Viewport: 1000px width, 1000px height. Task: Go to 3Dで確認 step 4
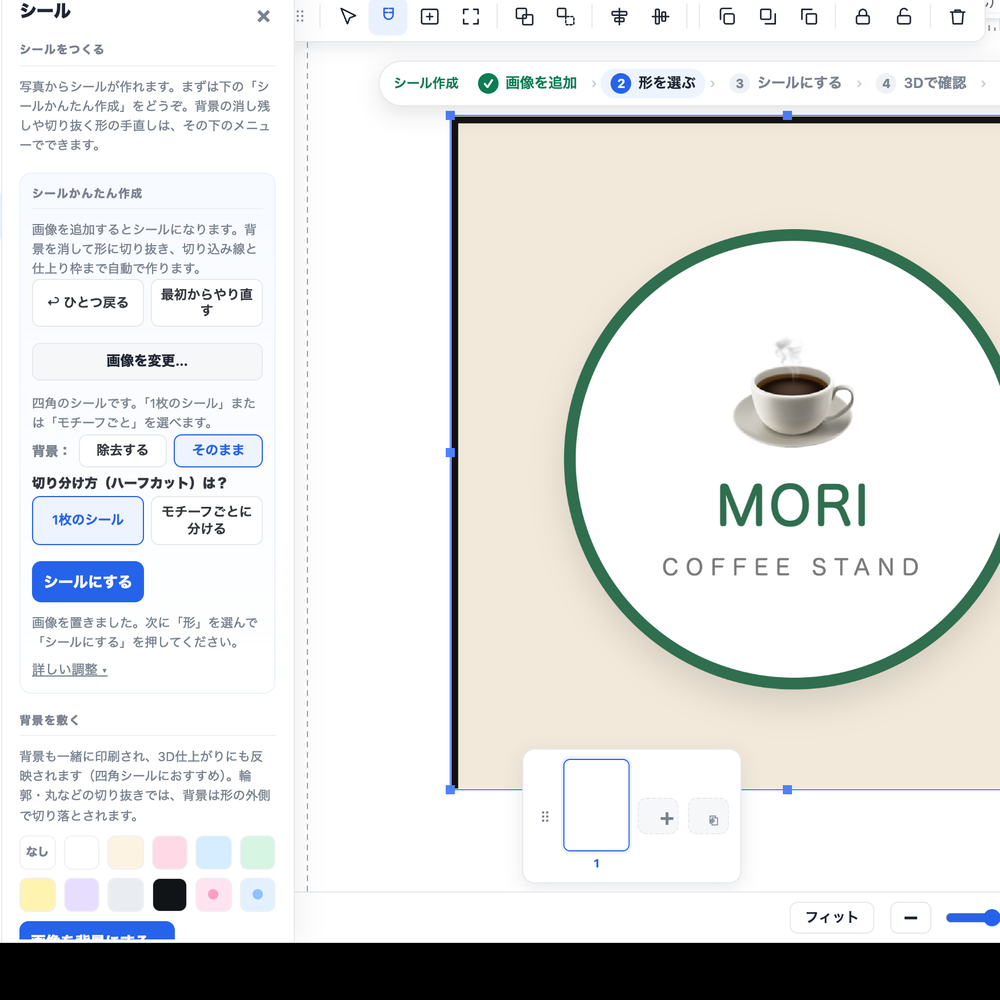[922, 83]
